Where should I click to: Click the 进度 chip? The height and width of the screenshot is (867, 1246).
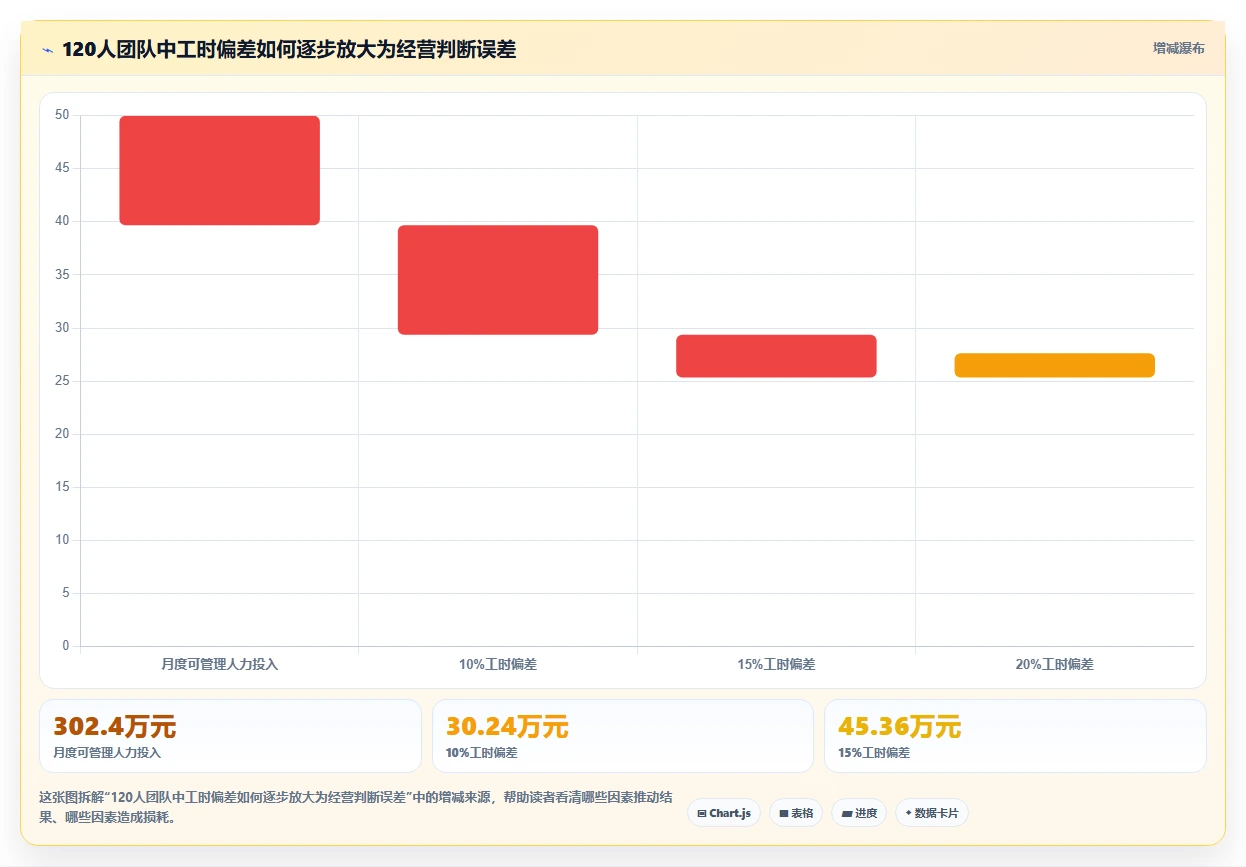point(859,813)
